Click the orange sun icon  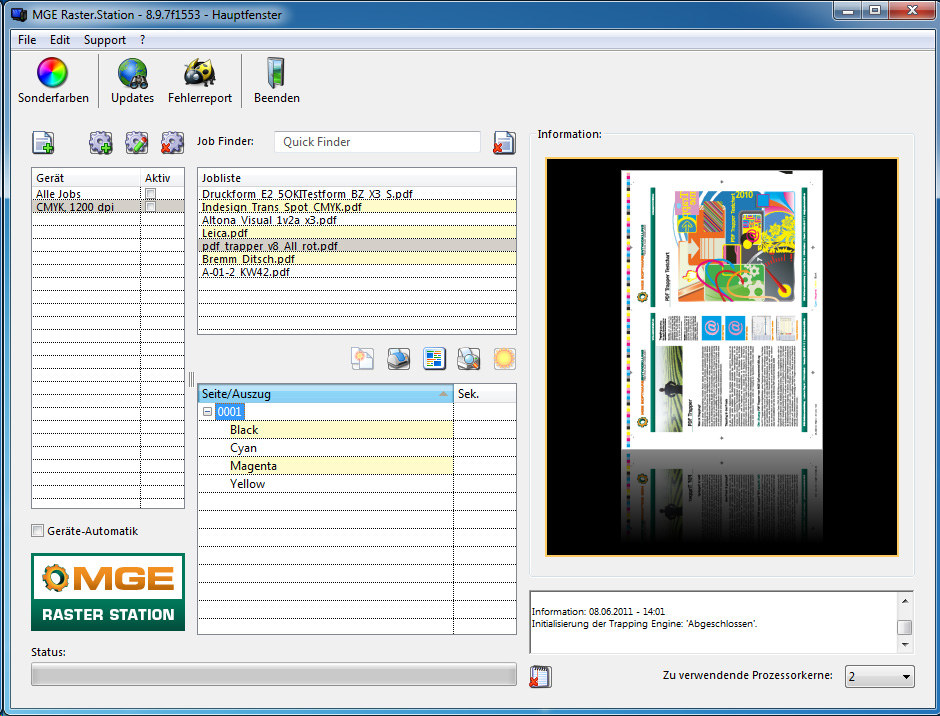click(504, 359)
